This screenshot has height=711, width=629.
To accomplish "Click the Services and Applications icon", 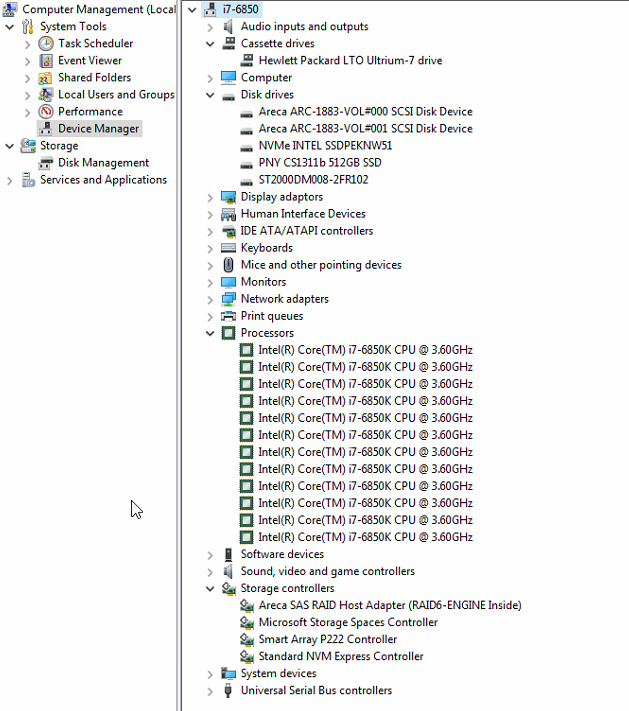I will click(x=28, y=180).
